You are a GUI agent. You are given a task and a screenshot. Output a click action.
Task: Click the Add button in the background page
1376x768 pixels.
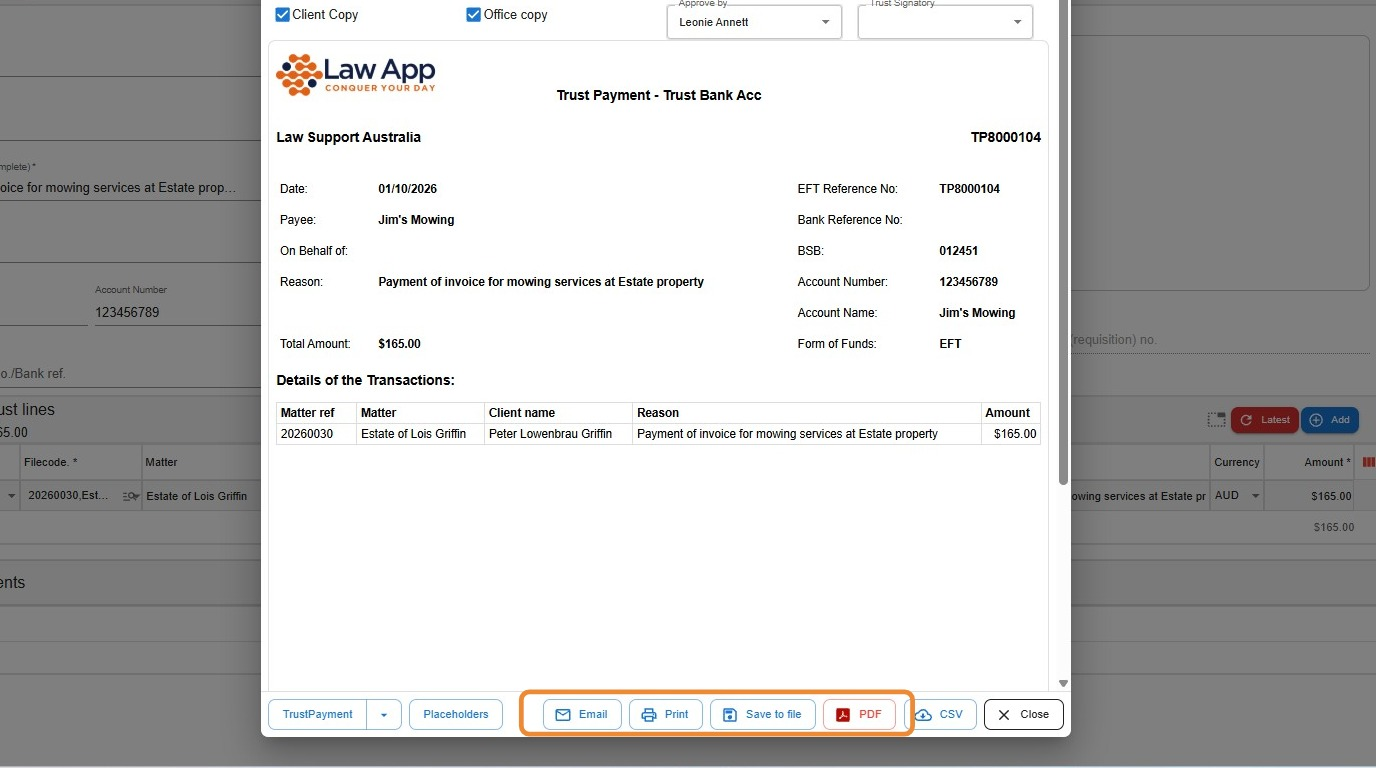click(x=1330, y=420)
